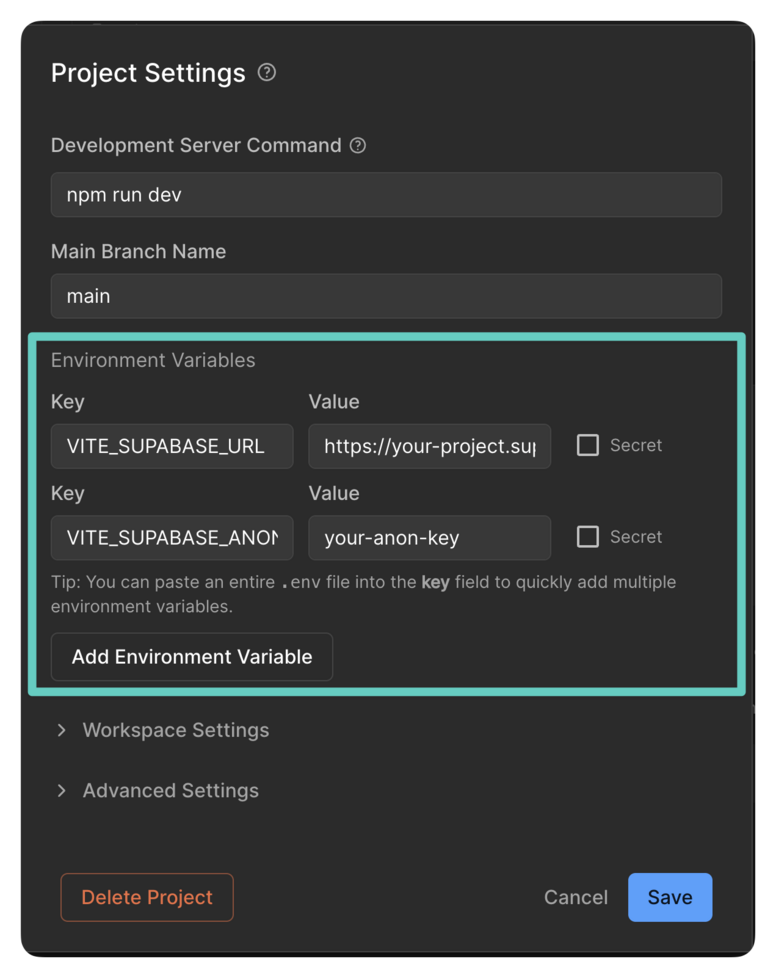776x978 pixels.
Task: Select the VITE_SUPABASE_ANON key field
Action: (172, 538)
